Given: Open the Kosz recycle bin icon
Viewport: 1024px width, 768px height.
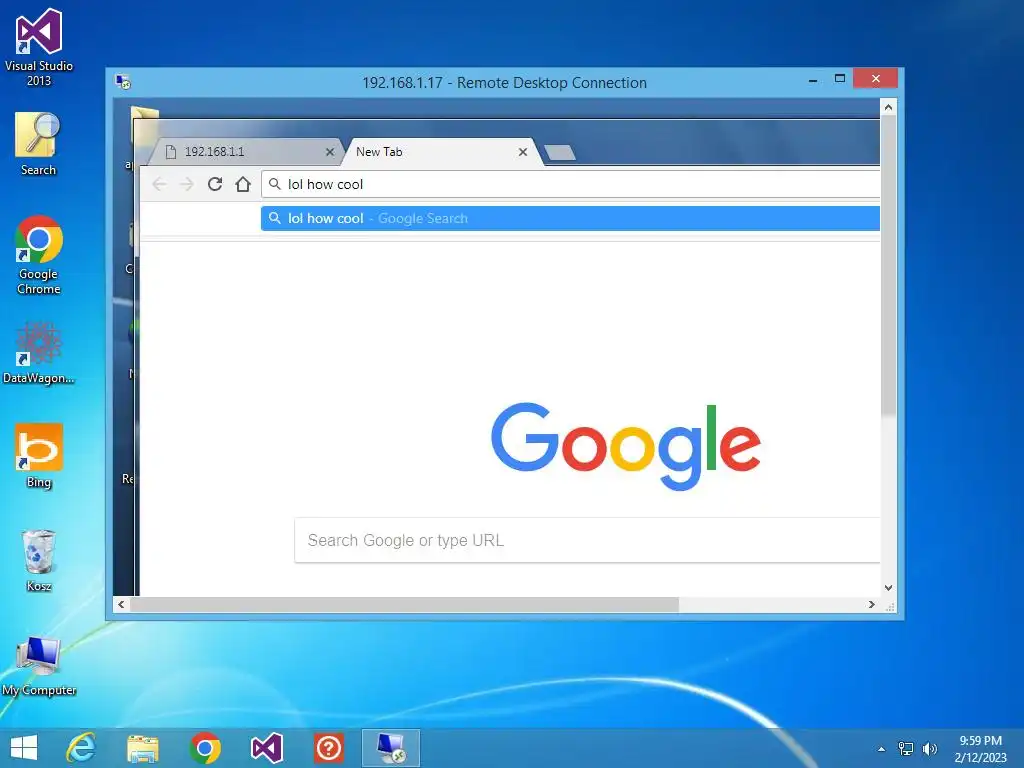Looking at the screenshot, I should coord(39,560).
